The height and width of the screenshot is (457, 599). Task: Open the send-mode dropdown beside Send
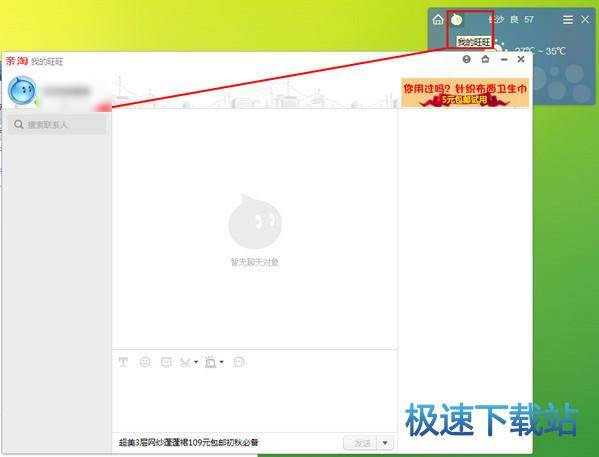click(385, 443)
